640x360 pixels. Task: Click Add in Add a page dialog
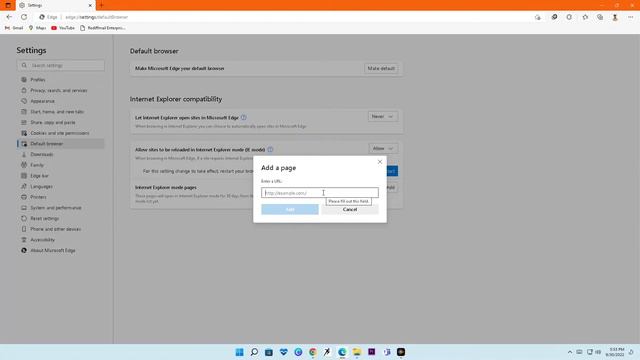290,209
